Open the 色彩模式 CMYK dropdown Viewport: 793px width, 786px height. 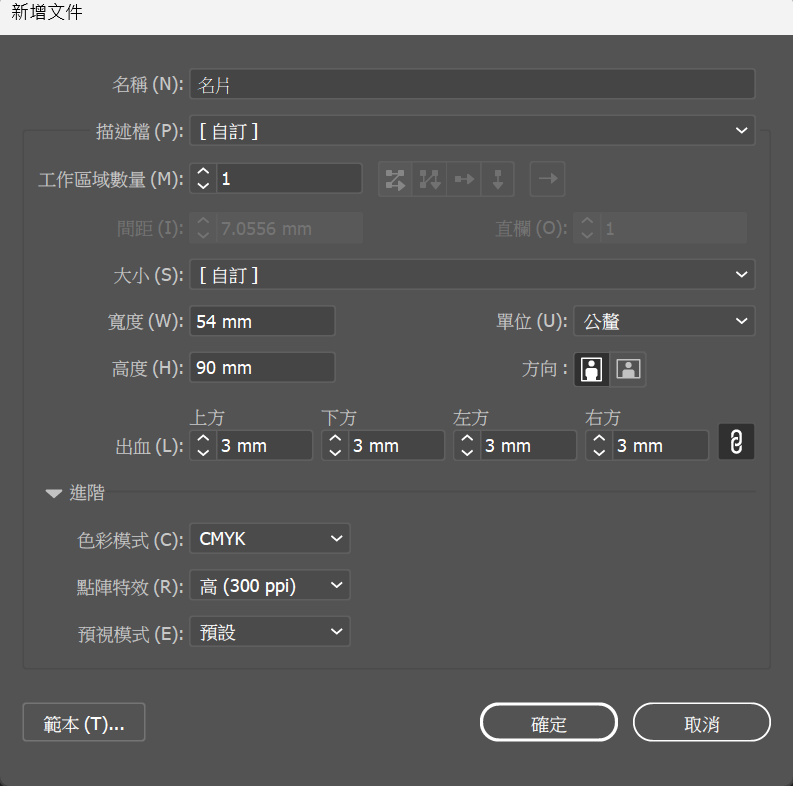(x=270, y=539)
